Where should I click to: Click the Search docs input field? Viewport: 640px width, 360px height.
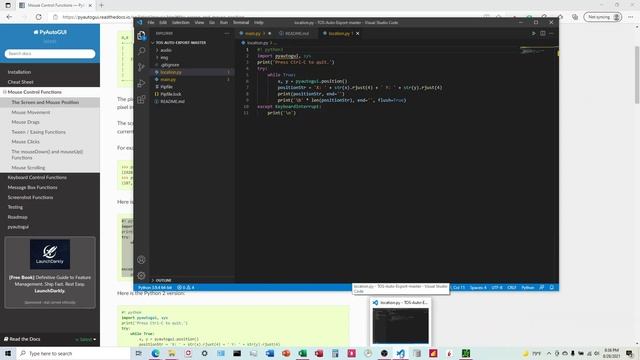(x=50, y=53)
